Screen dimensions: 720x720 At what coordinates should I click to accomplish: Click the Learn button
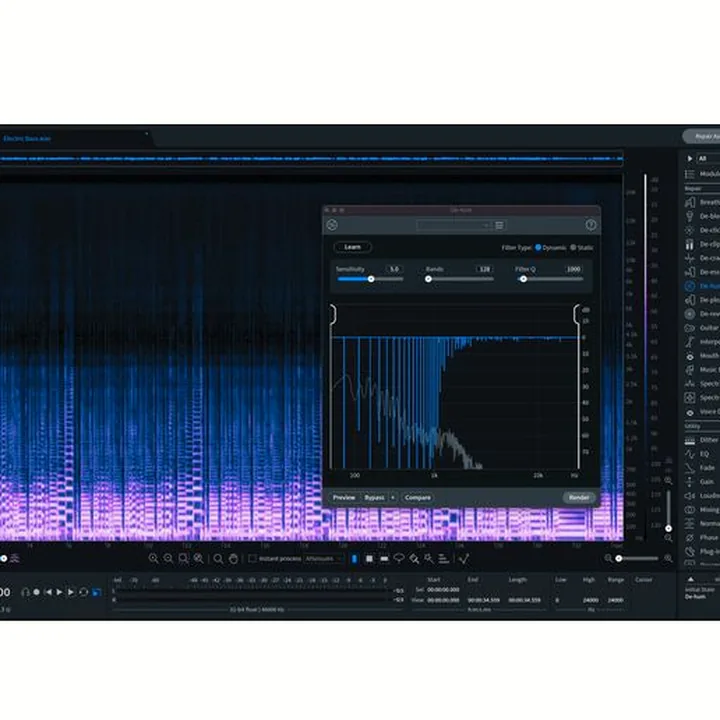353,247
